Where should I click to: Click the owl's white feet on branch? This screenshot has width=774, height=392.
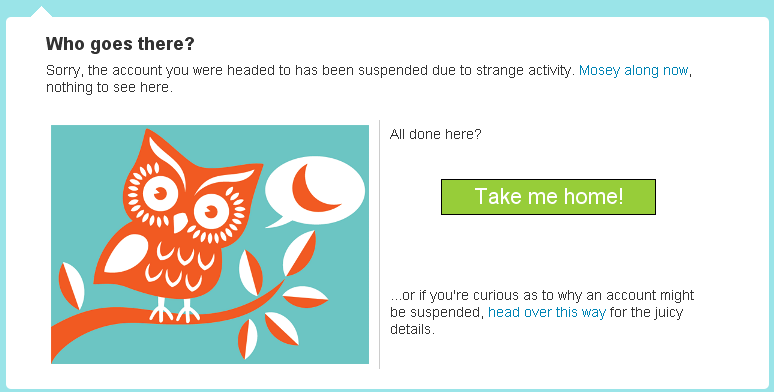pos(174,310)
